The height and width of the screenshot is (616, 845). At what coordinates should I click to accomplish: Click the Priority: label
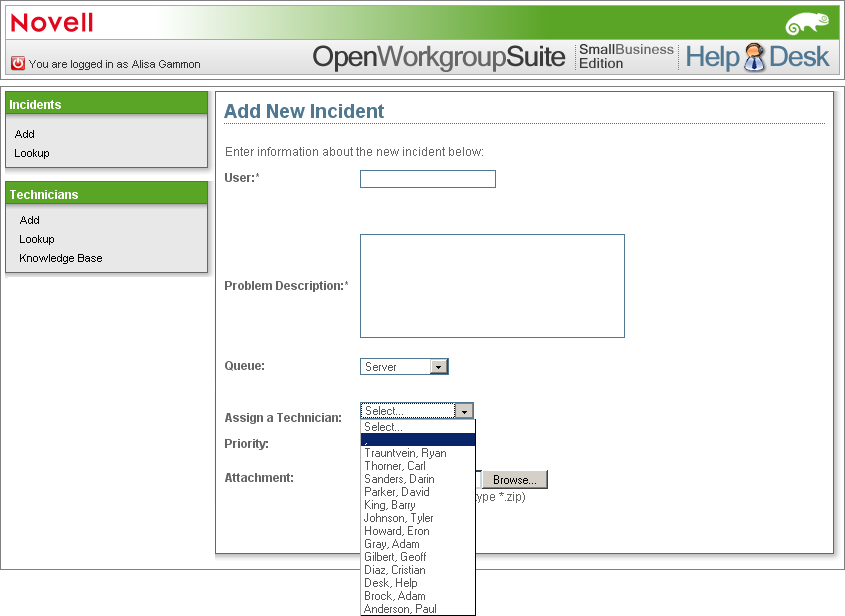coord(246,444)
